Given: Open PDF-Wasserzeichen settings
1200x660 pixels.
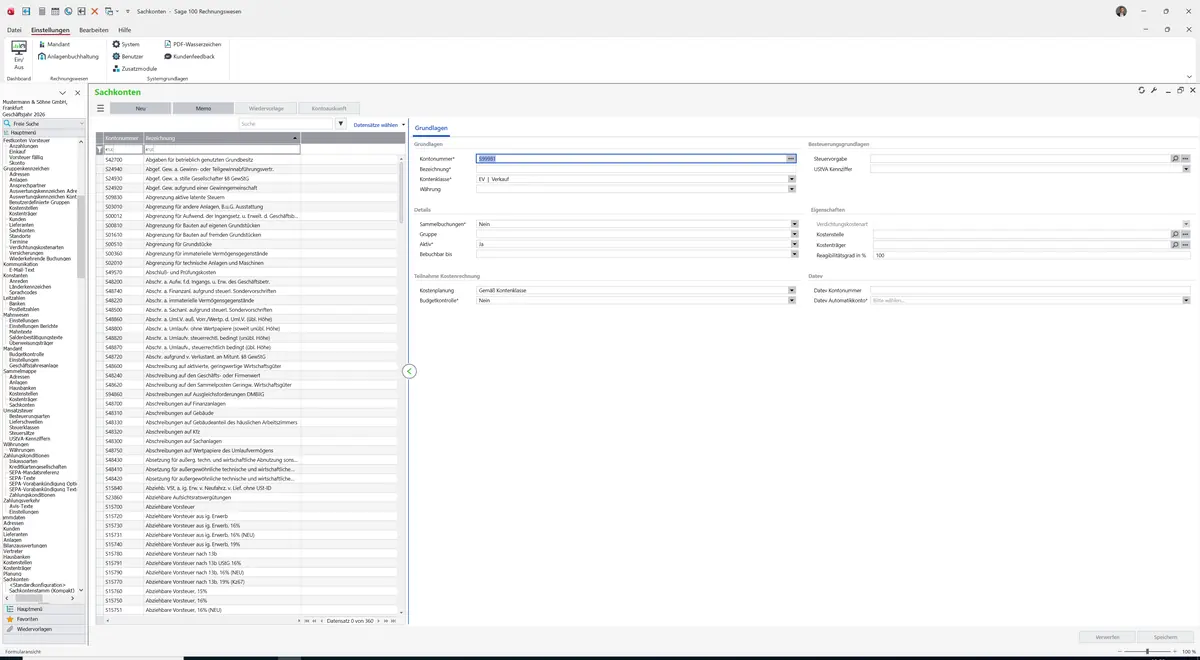Looking at the screenshot, I should [192, 44].
